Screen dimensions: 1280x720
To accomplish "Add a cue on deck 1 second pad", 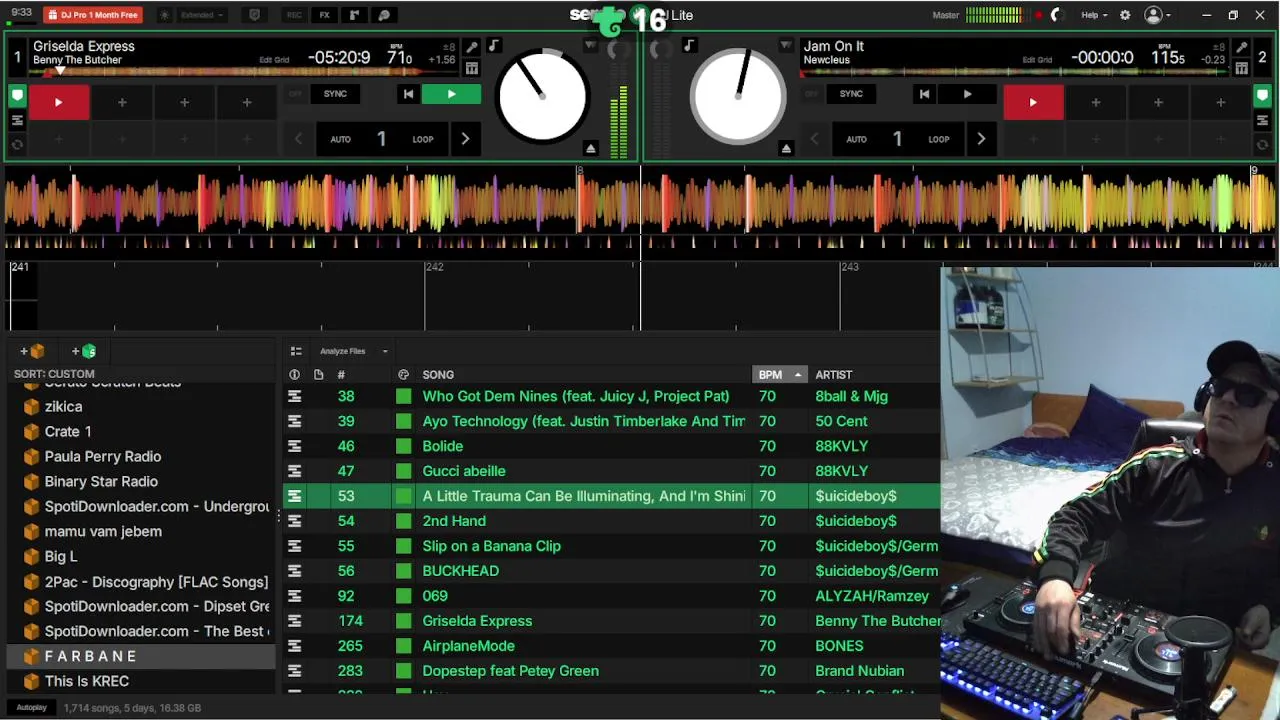I will click(x=122, y=102).
